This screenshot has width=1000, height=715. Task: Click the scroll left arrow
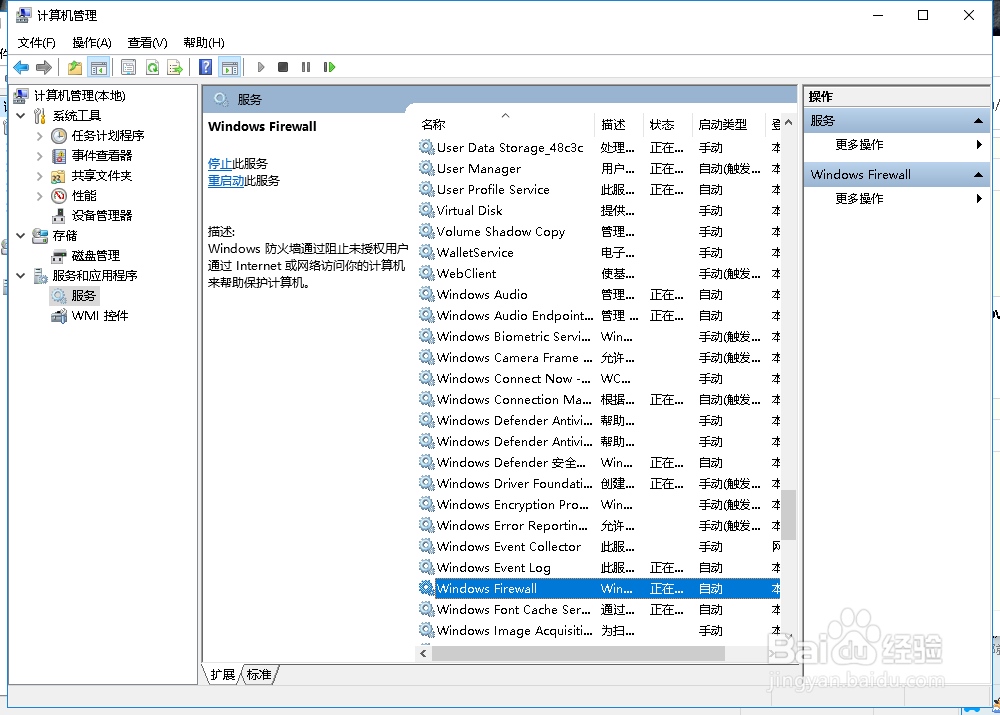(423, 654)
